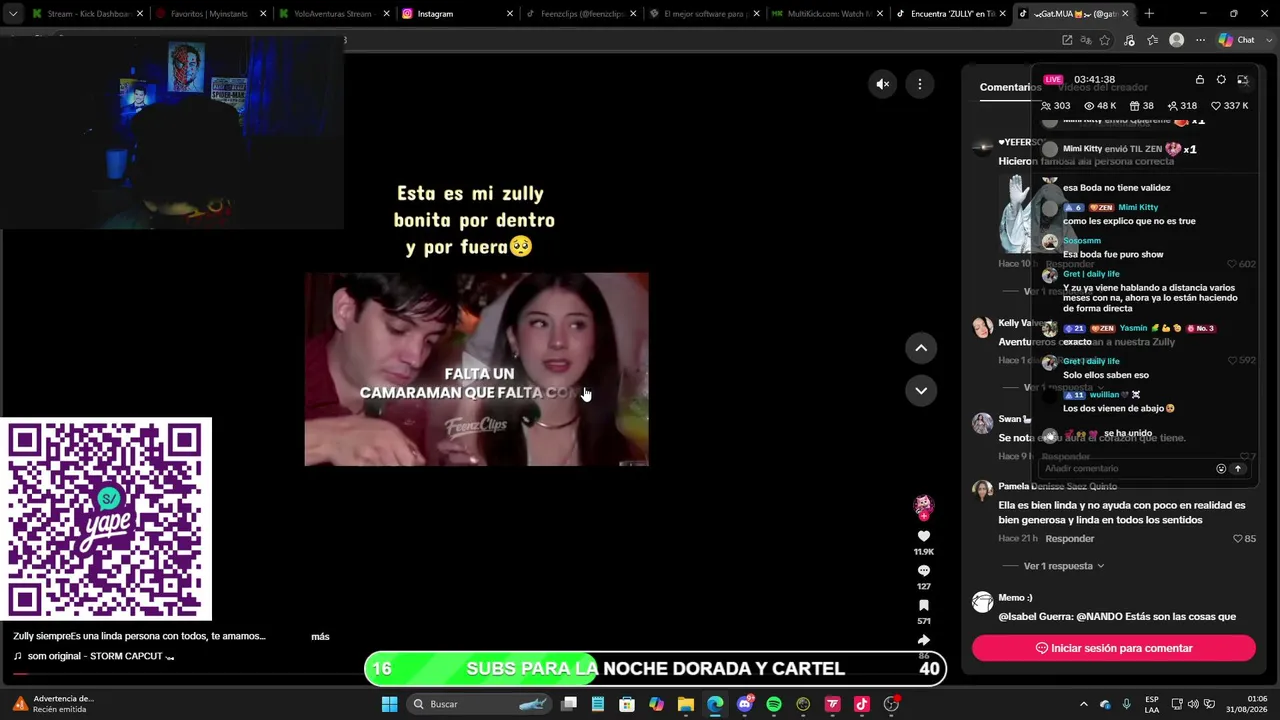Image resolution: width=1280 pixels, height=720 pixels.
Task: Close the live overlay popout icon
Action: 1243,79
